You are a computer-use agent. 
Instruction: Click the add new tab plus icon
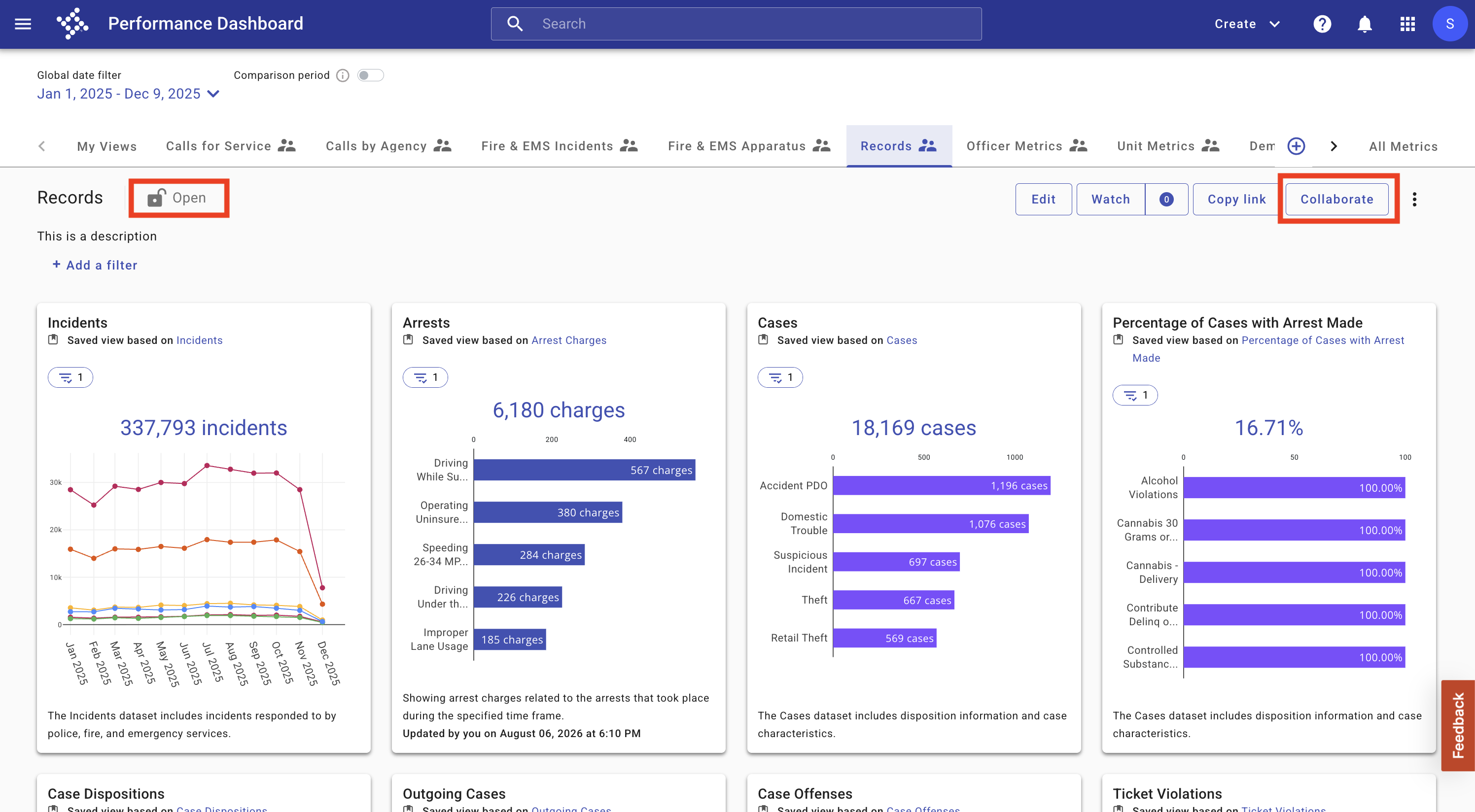1297,146
